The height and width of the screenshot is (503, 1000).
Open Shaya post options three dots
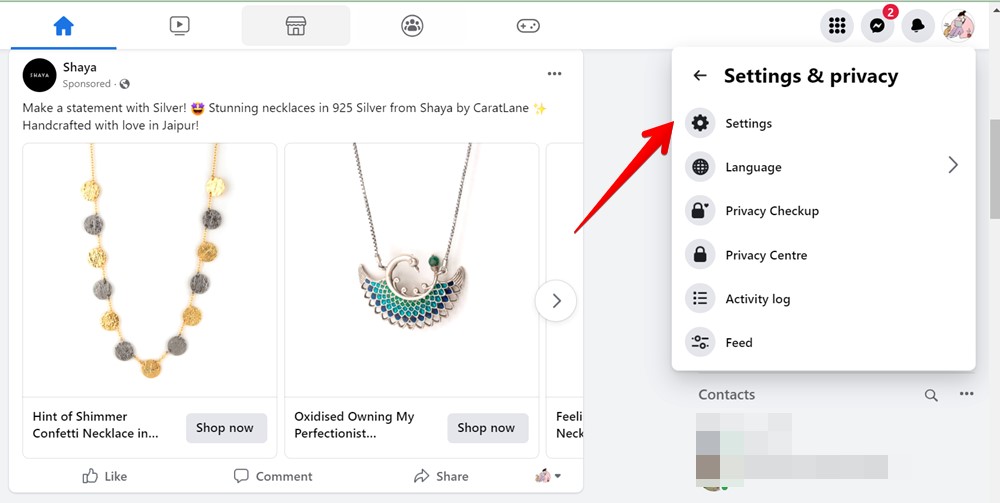click(x=554, y=74)
